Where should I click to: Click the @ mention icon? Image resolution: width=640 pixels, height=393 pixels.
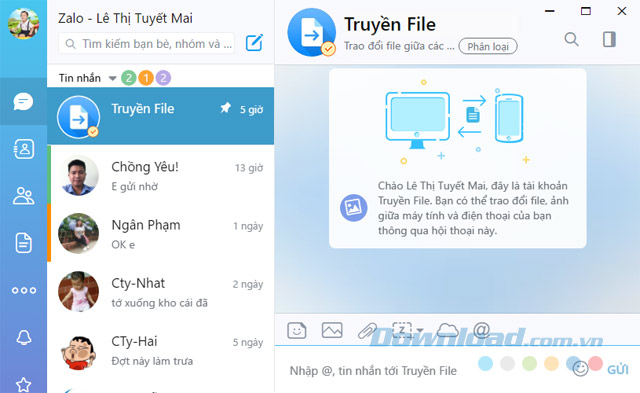click(x=482, y=330)
